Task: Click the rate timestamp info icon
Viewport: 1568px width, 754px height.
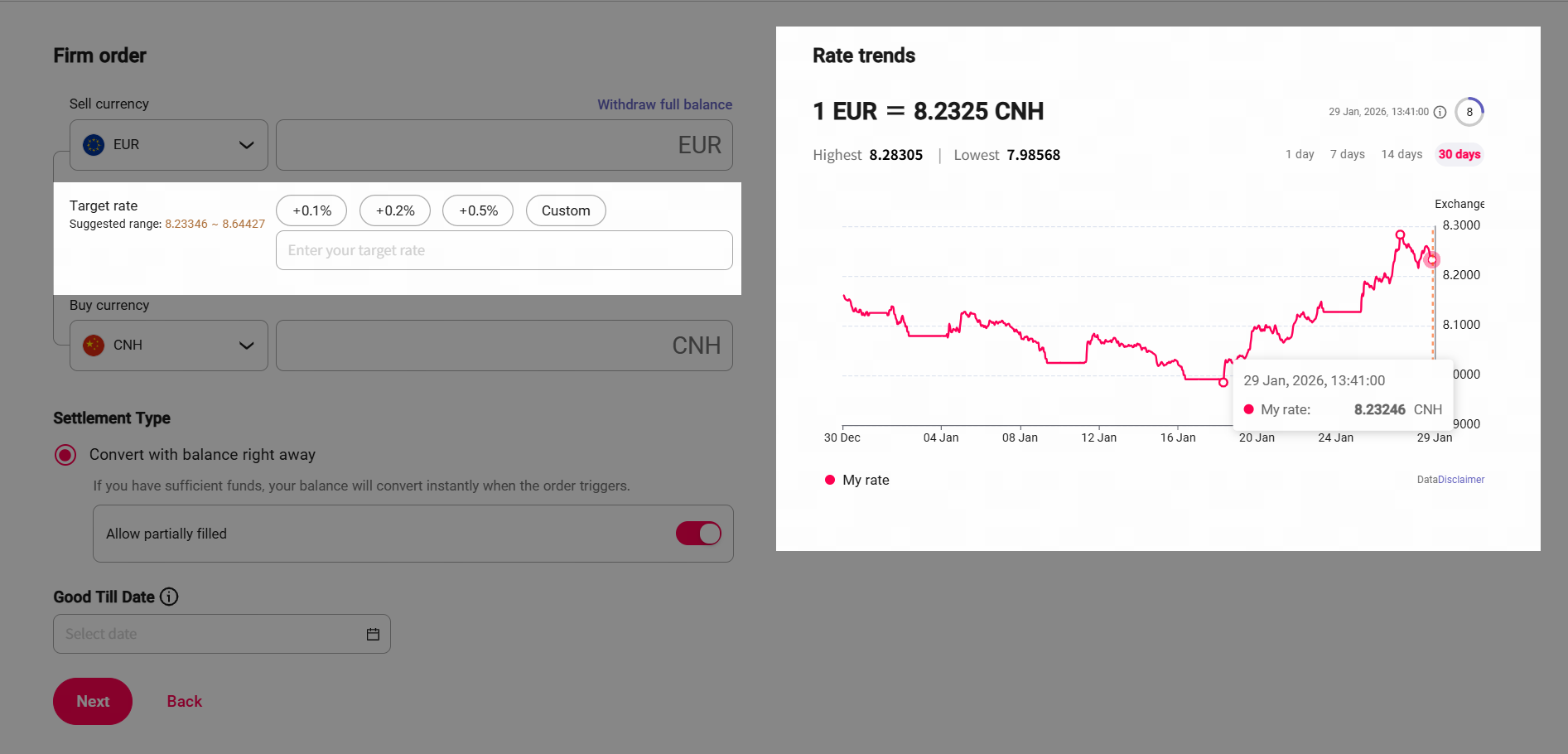Action: [x=1440, y=112]
